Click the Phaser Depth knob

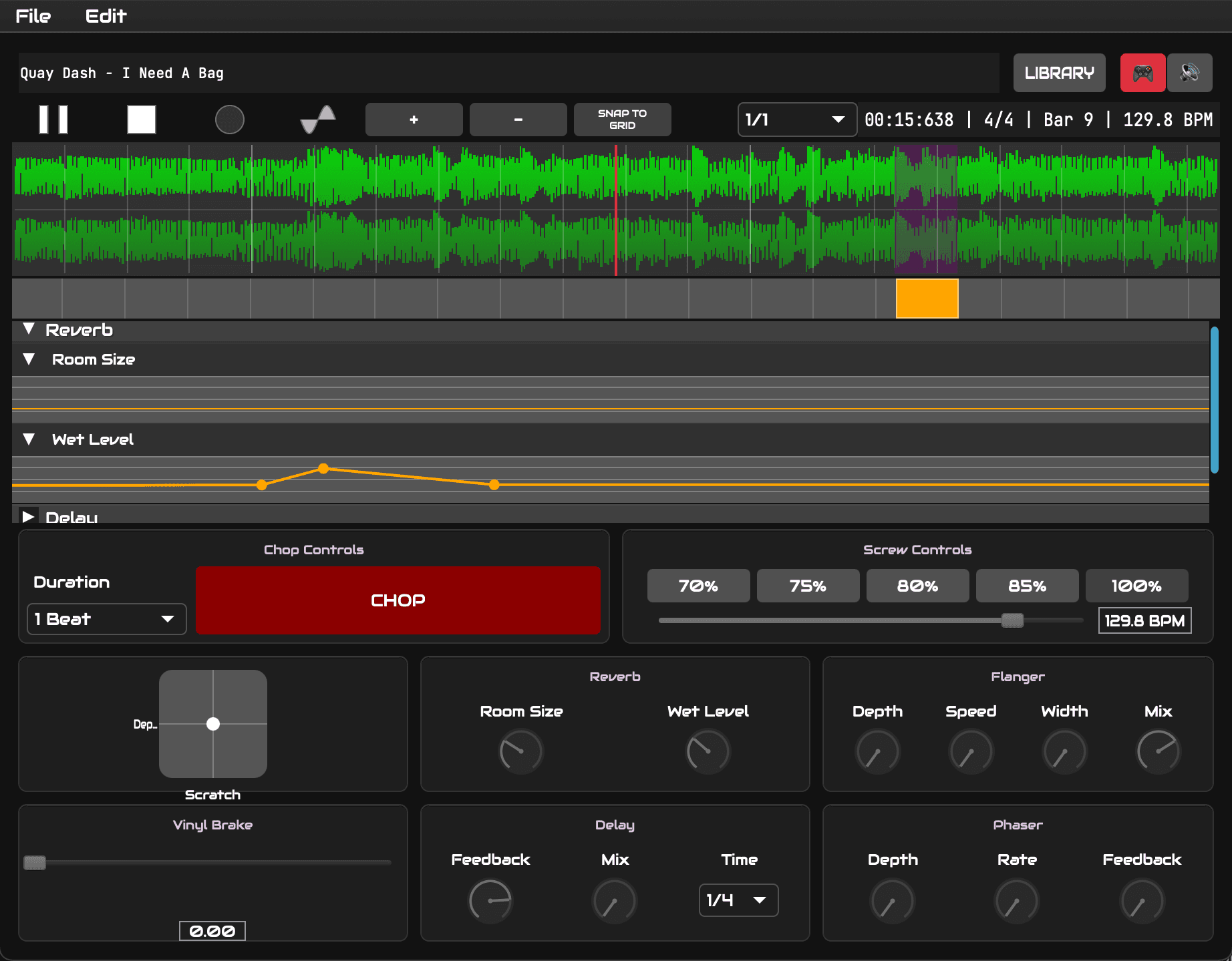[x=893, y=902]
